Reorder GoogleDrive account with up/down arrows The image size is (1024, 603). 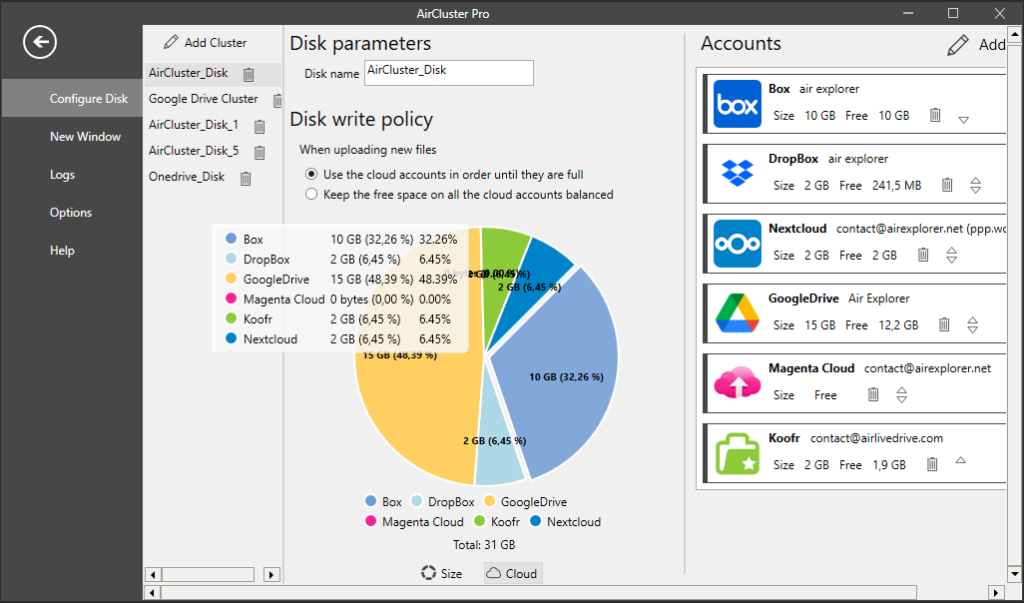click(972, 325)
